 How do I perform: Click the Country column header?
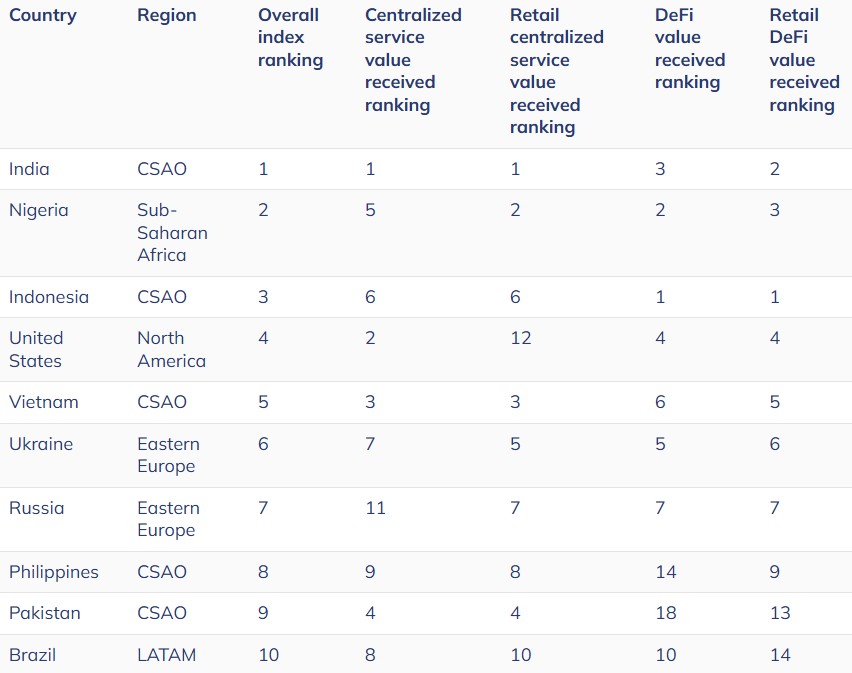click(42, 15)
